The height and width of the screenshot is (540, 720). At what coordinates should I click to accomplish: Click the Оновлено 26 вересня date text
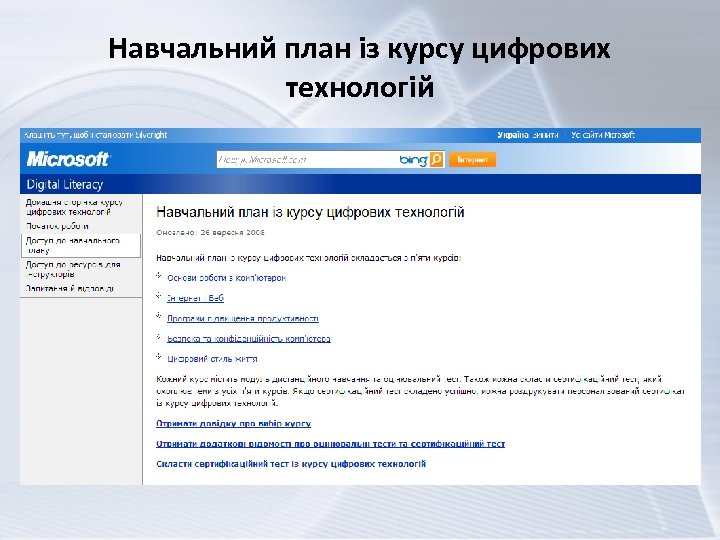click(x=210, y=232)
